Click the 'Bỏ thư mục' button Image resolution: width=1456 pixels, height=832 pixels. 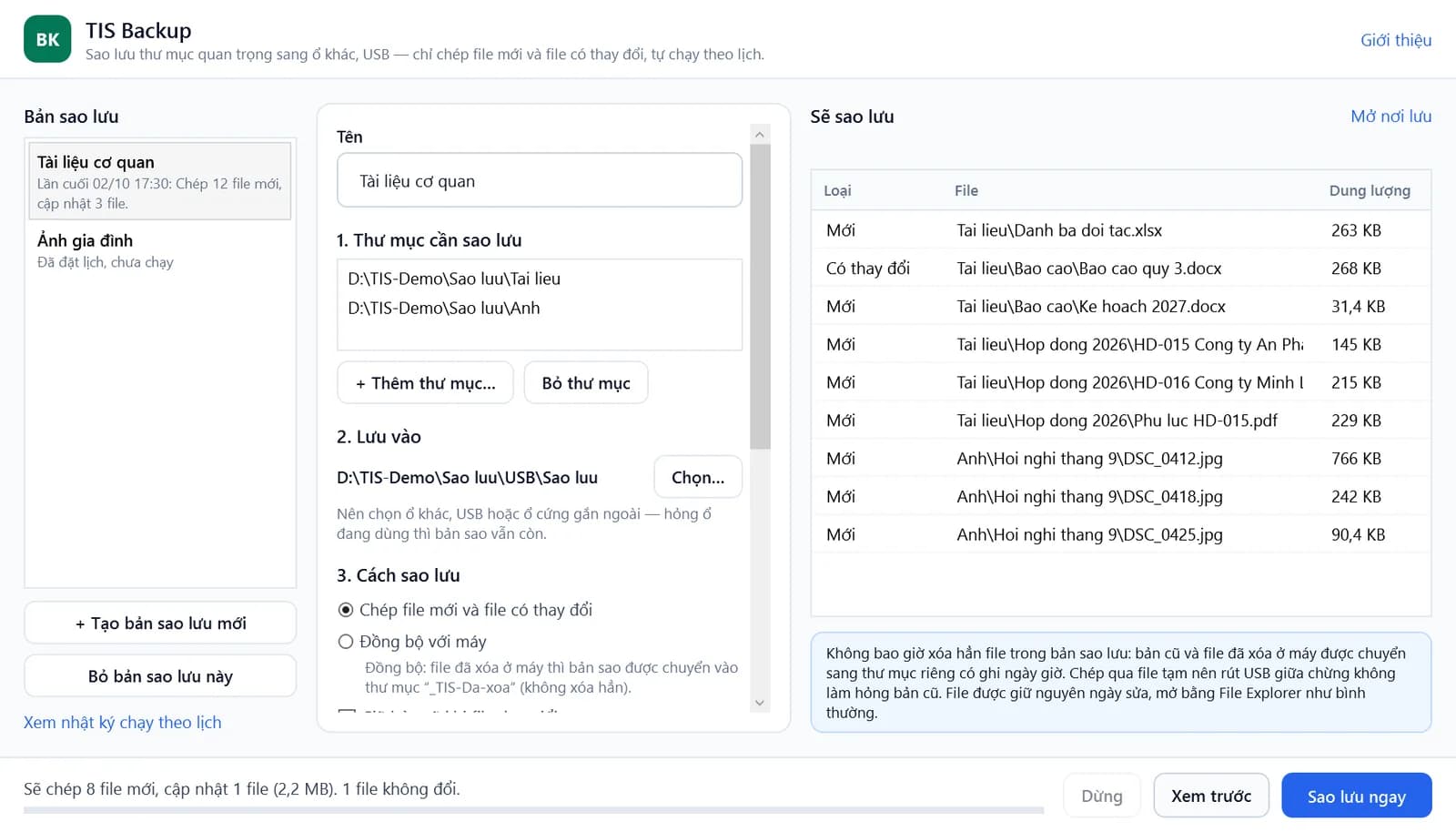586,383
